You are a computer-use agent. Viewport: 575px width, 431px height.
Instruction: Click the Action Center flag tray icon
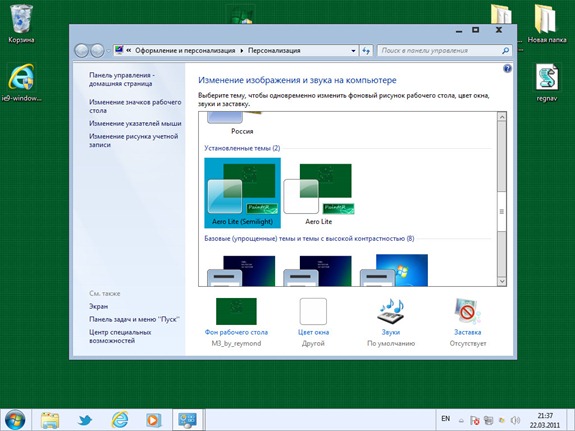click(475, 420)
